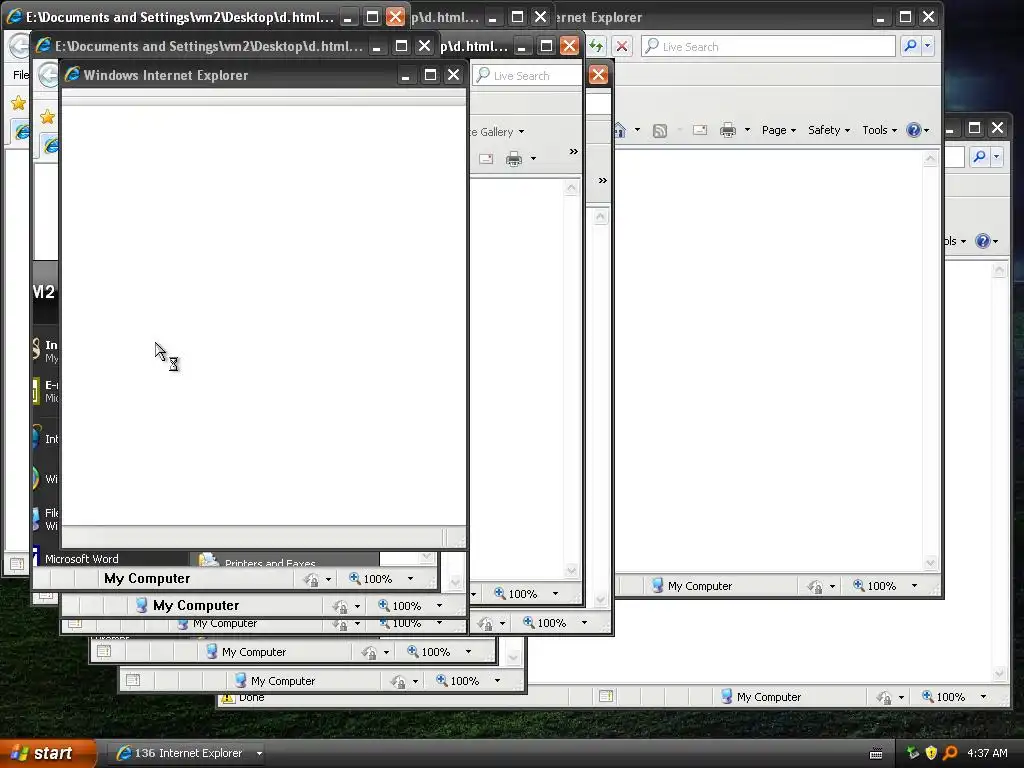Image resolution: width=1024 pixels, height=768 pixels.
Task: Click the Start button
Action: (48, 753)
